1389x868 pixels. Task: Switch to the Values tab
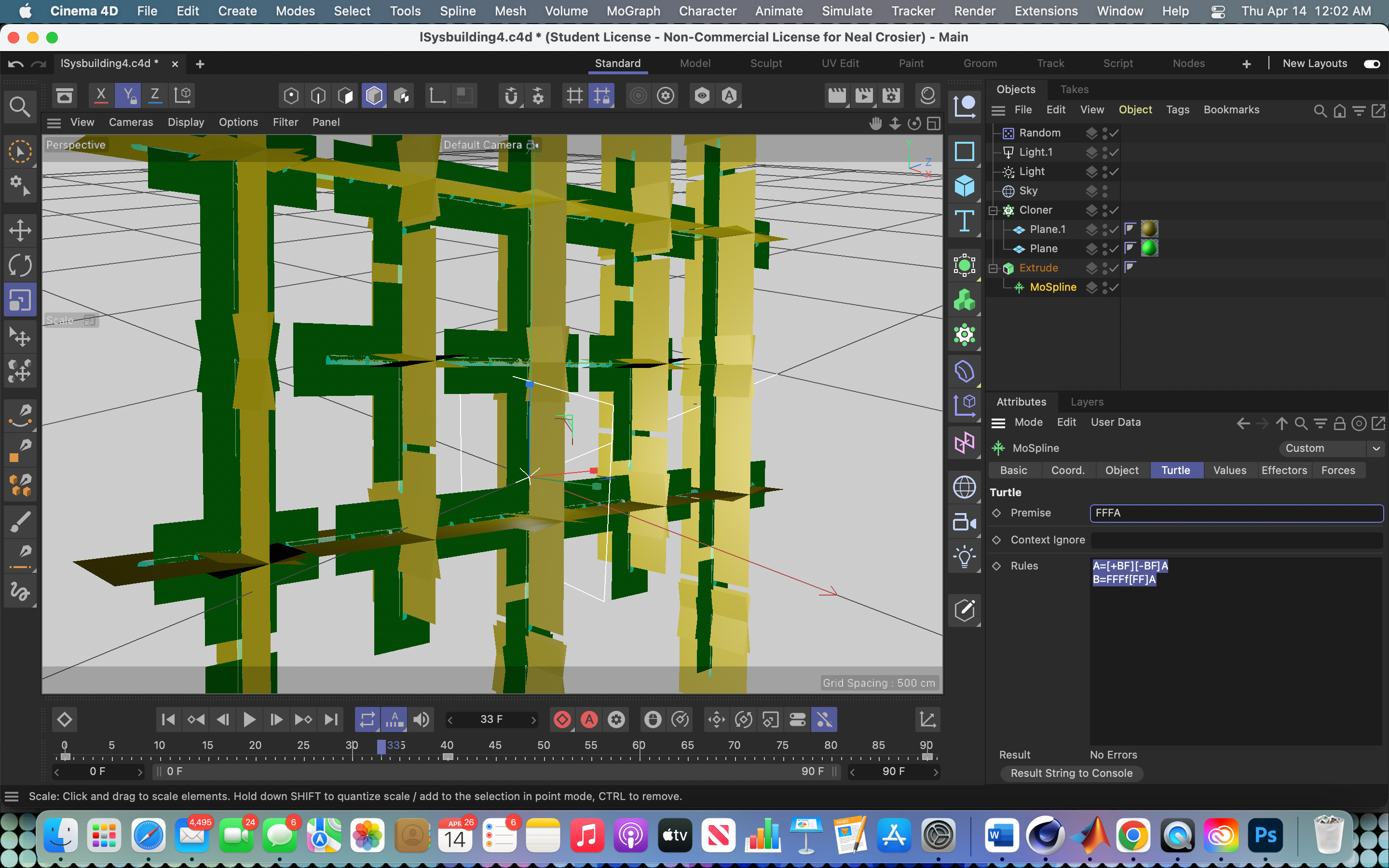click(x=1229, y=470)
